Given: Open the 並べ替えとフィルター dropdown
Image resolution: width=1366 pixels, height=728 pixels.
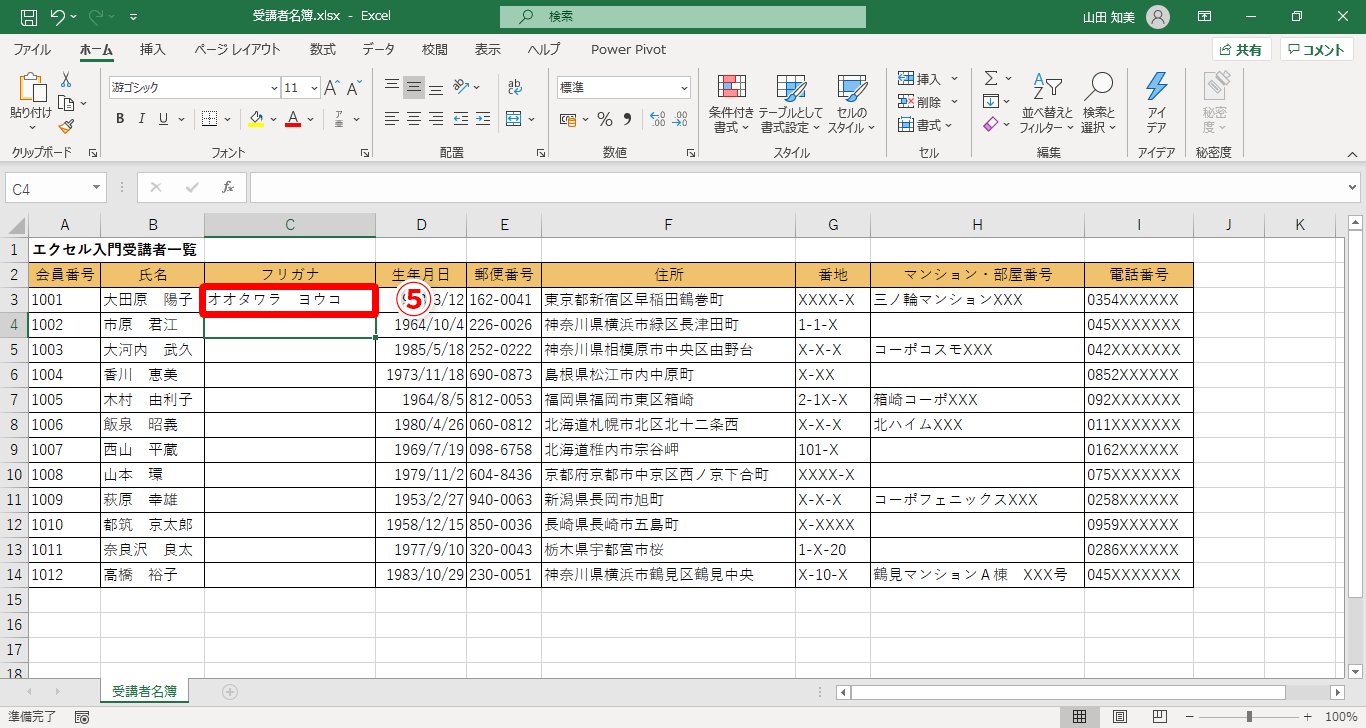Looking at the screenshot, I should (1046, 103).
